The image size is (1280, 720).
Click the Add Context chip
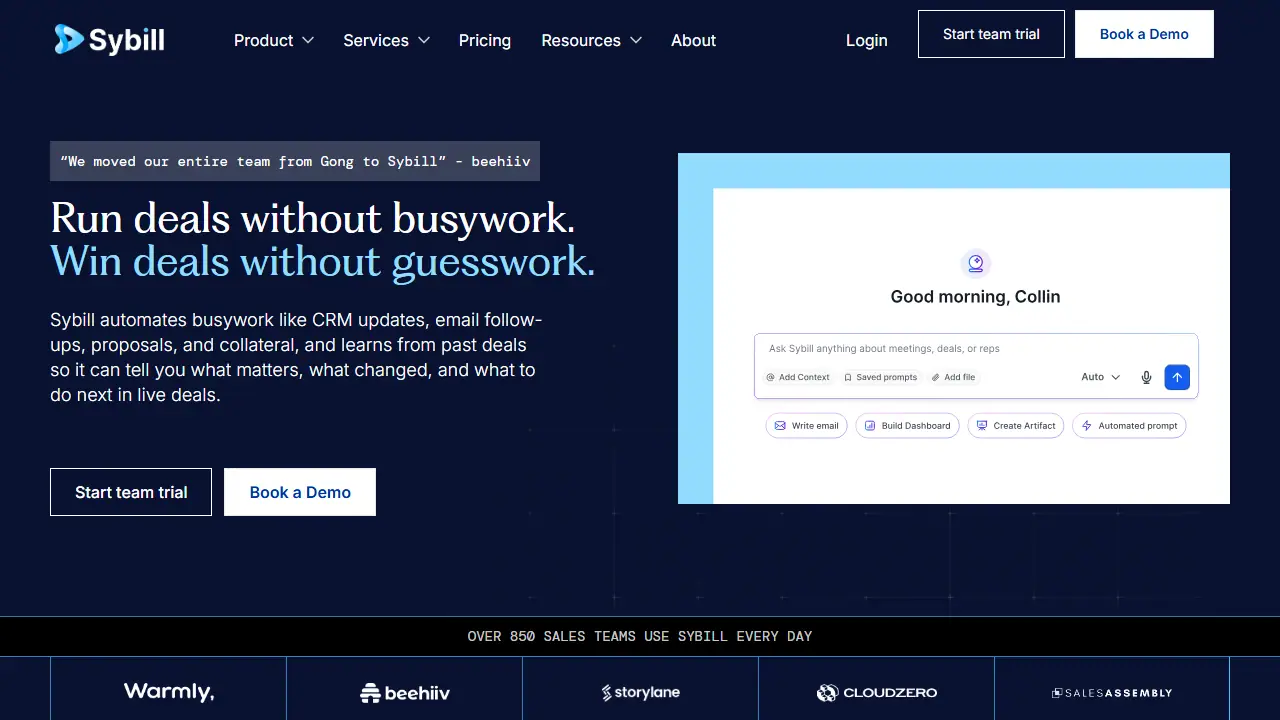(798, 377)
